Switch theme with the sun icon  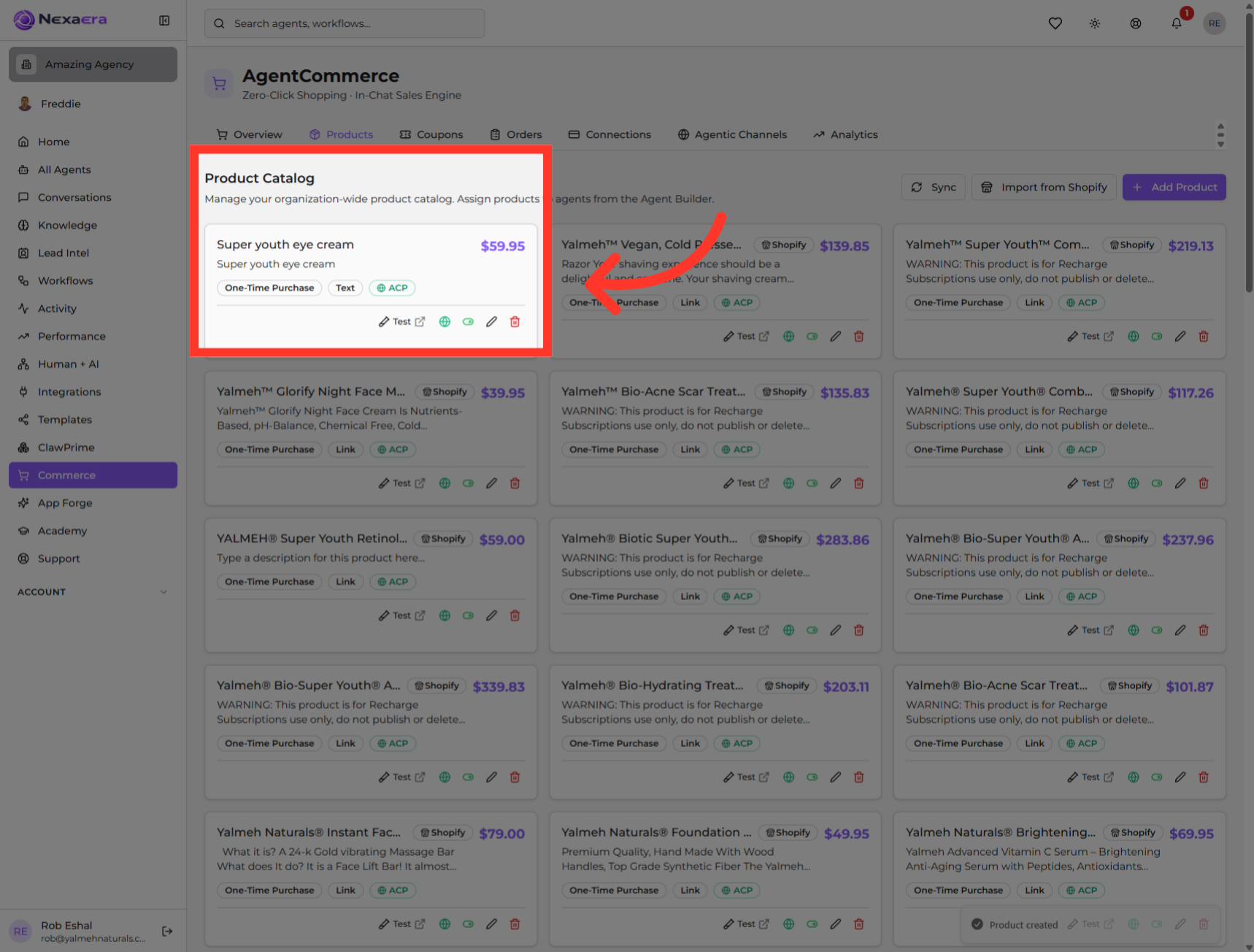pyautogui.click(x=1095, y=23)
